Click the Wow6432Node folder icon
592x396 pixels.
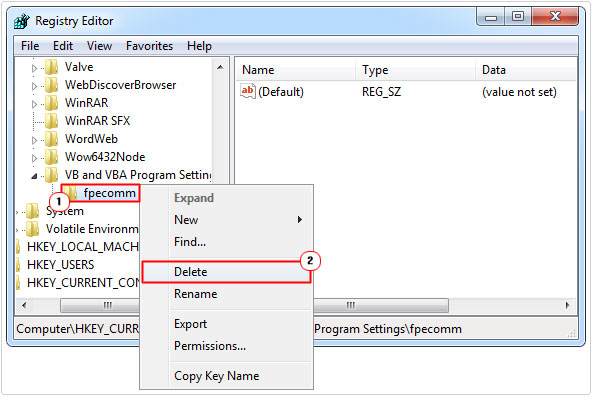[x=51, y=157]
